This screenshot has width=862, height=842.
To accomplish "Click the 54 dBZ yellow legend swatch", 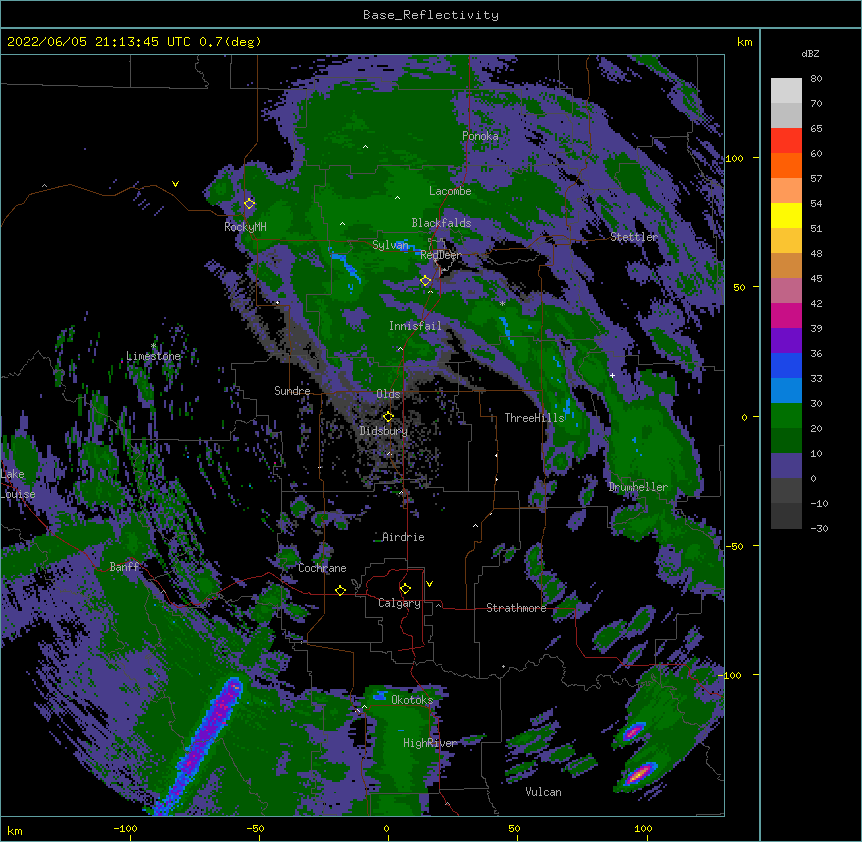I will 786,215.
